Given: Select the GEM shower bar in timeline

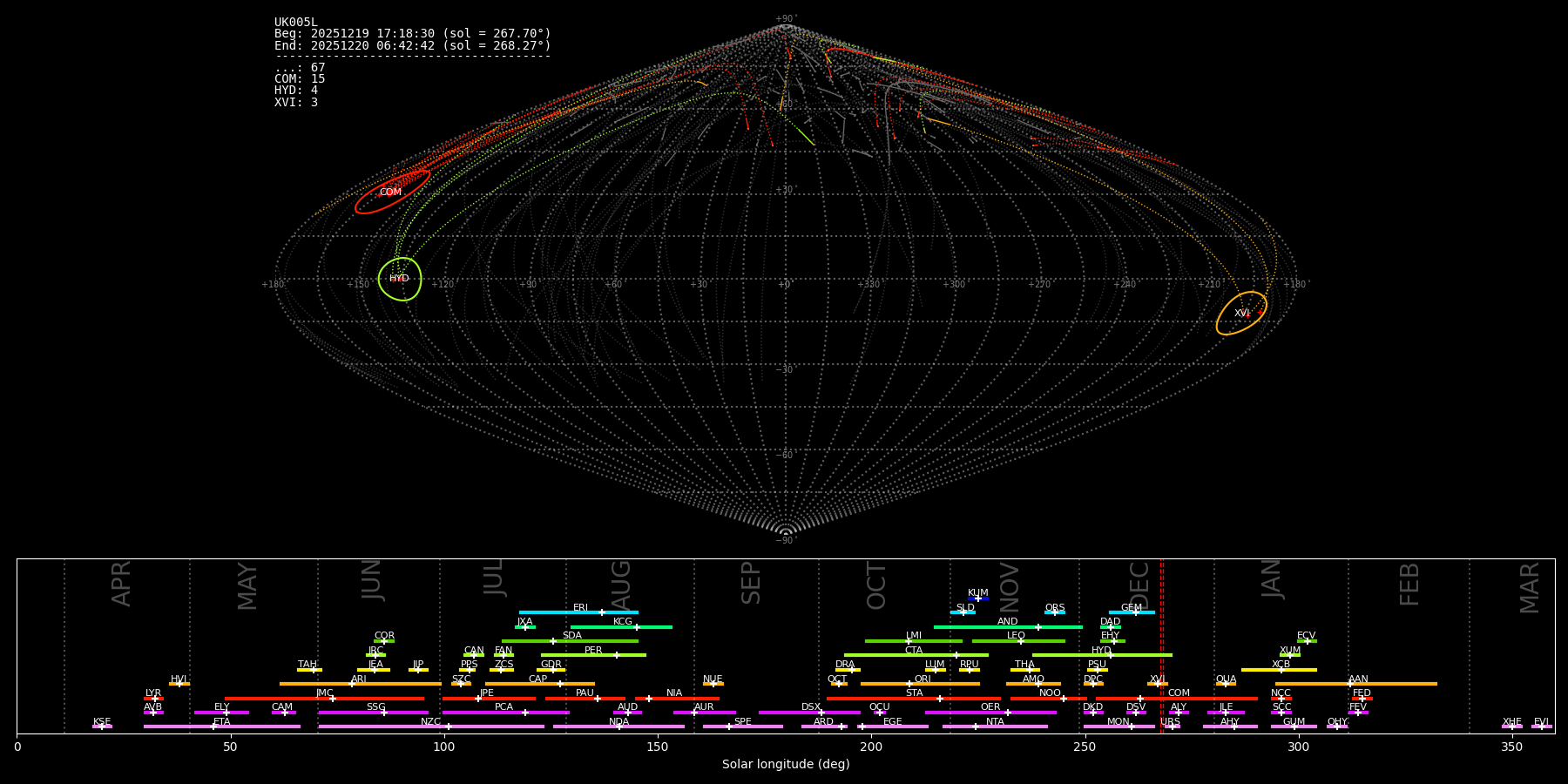Looking at the screenshot, I should pyautogui.click(x=1132, y=612).
